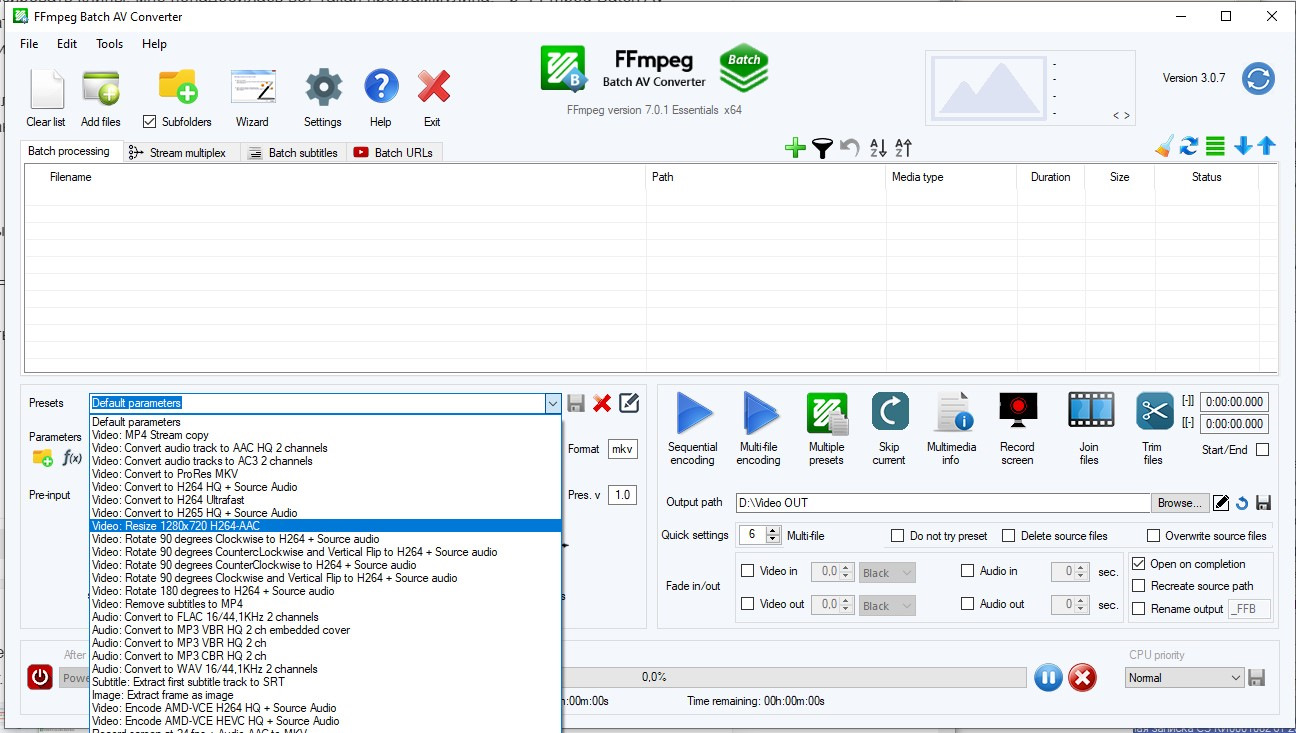The width and height of the screenshot is (1296, 733).
Task: Start Multi-file encoding
Action: click(759, 413)
